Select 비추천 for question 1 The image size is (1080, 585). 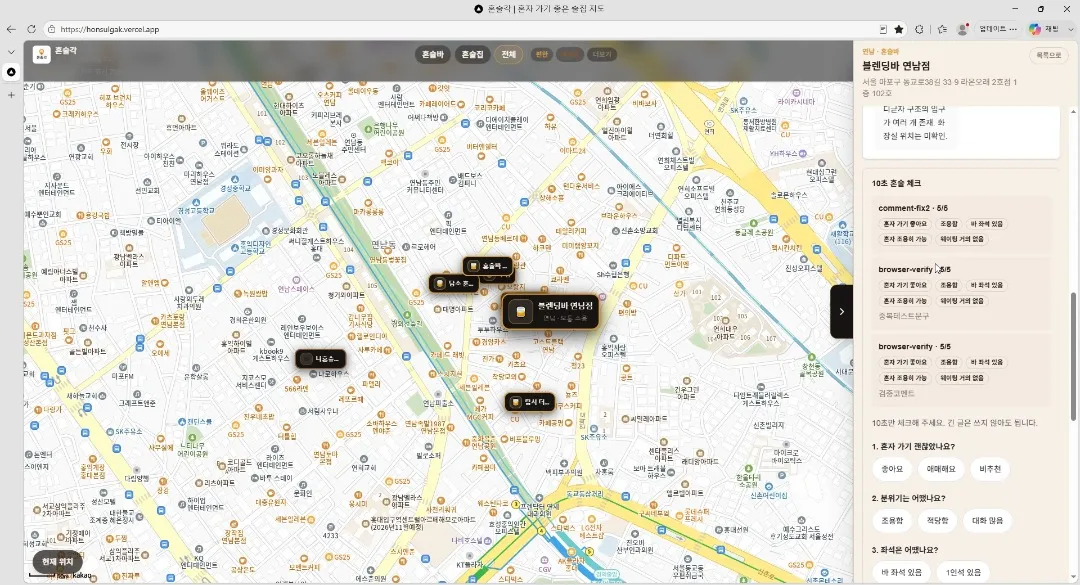point(990,469)
